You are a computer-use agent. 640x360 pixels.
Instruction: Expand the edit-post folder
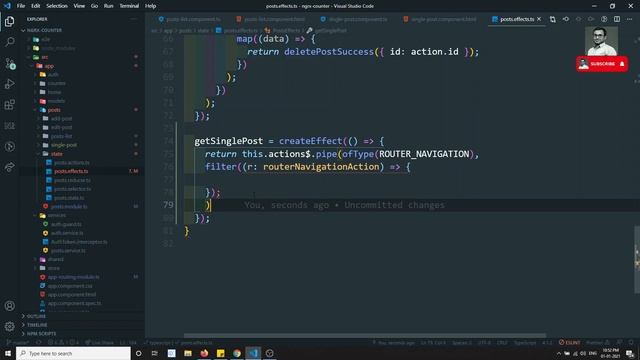point(61,127)
